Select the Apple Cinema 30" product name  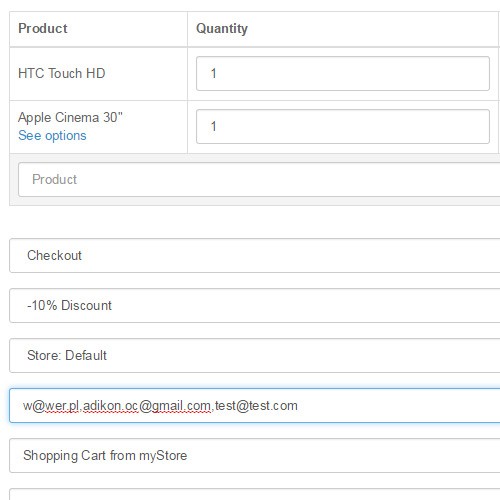click(x=70, y=118)
